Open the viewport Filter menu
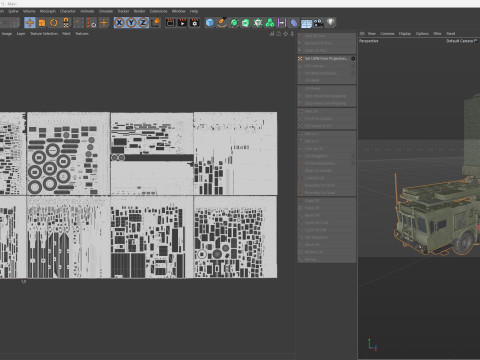This screenshot has height=360, width=480. [437, 34]
